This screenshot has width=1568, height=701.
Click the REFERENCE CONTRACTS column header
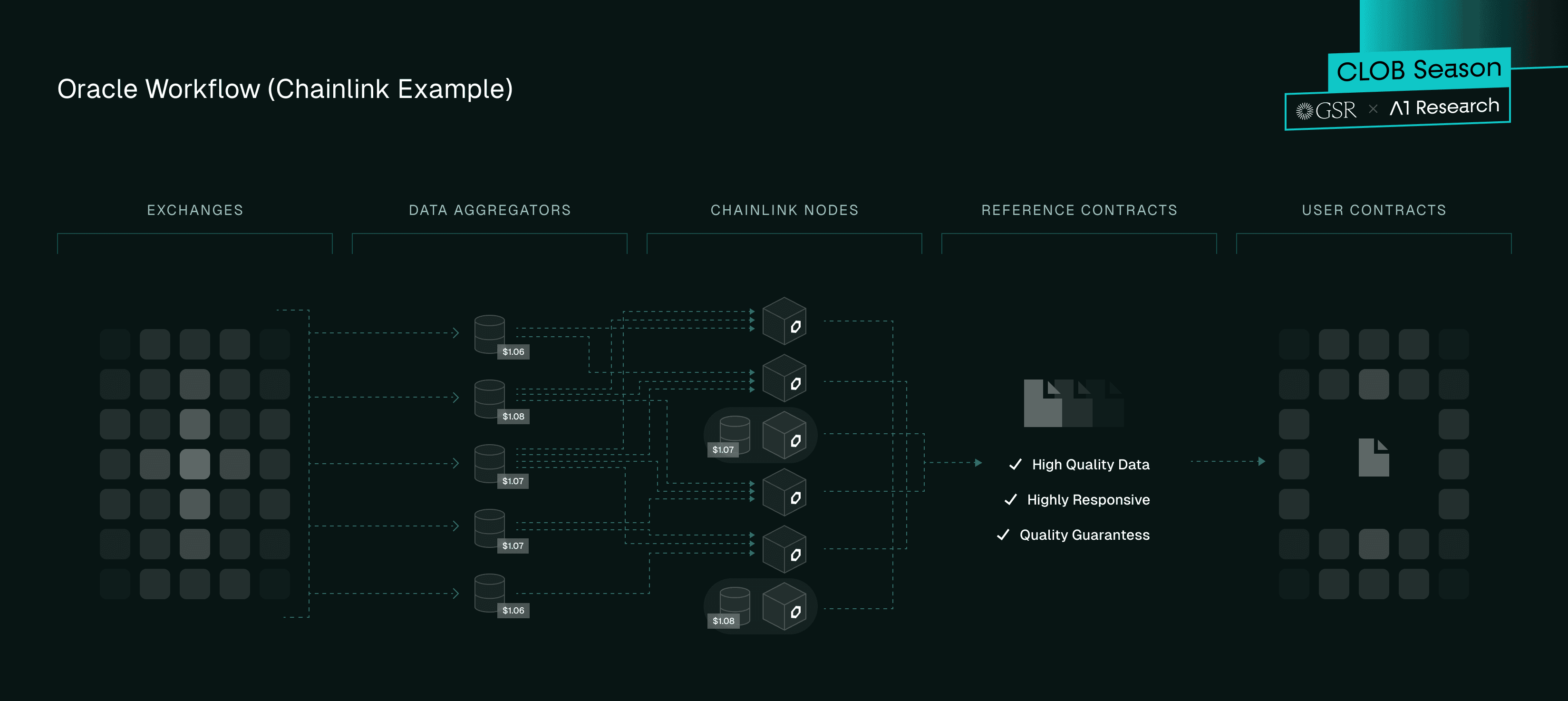1079,210
